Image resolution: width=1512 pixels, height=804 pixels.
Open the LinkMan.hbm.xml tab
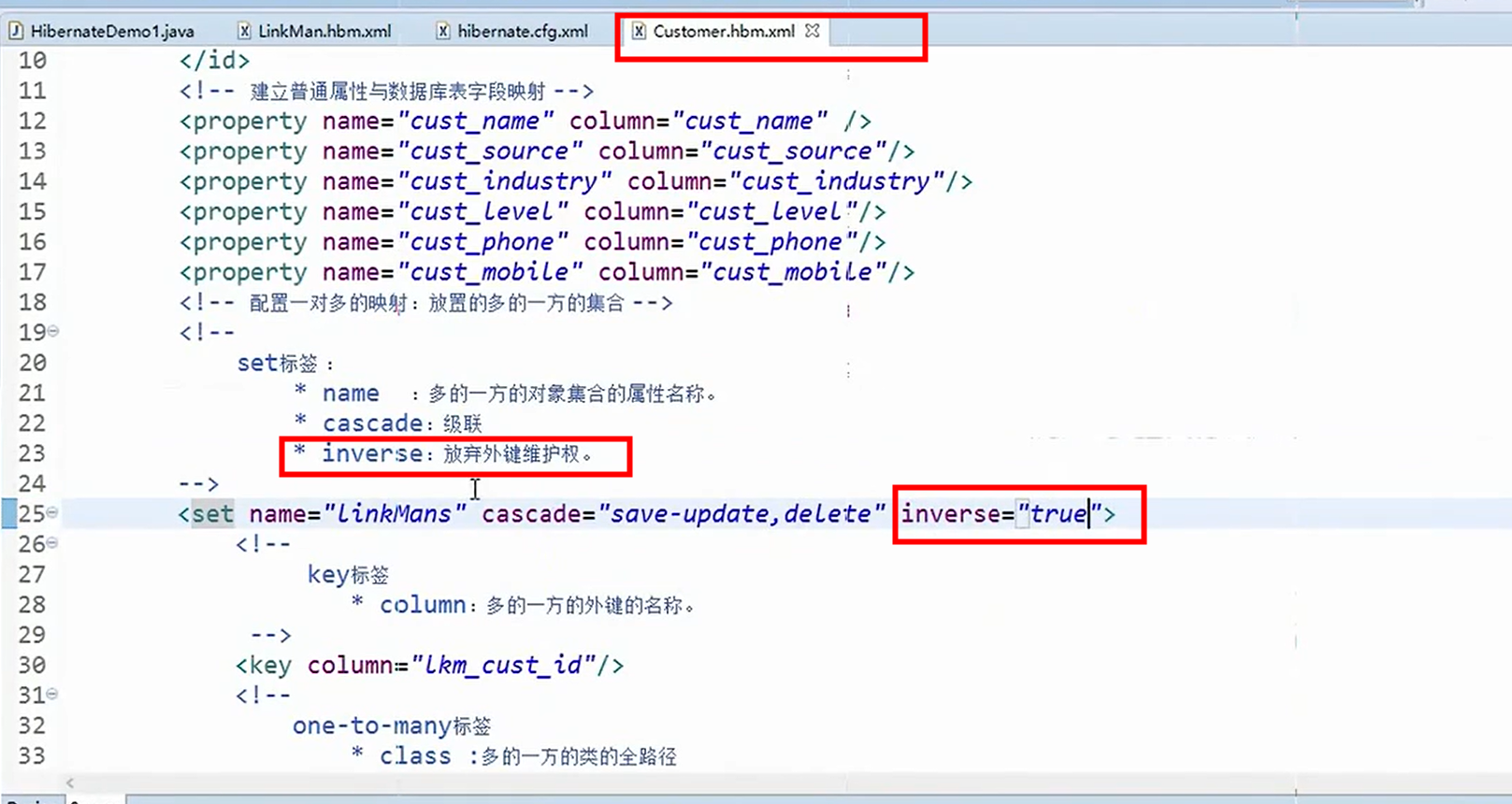tap(315, 31)
